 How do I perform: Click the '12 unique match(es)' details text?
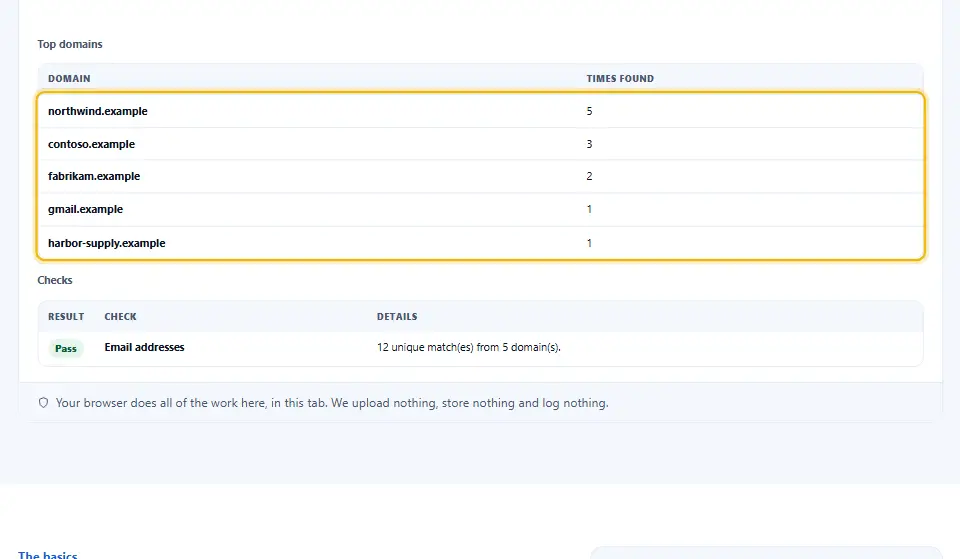(468, 347)
